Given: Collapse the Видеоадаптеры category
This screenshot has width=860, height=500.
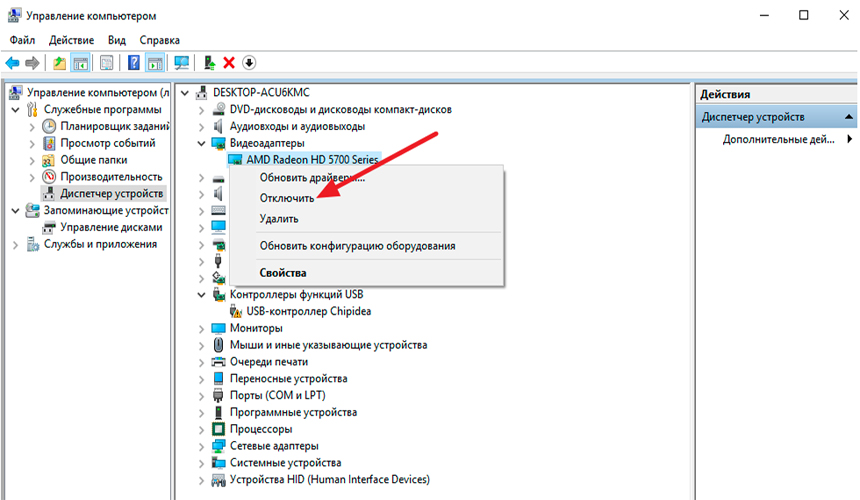Looking at the screenshot, I should click(201, 144).
